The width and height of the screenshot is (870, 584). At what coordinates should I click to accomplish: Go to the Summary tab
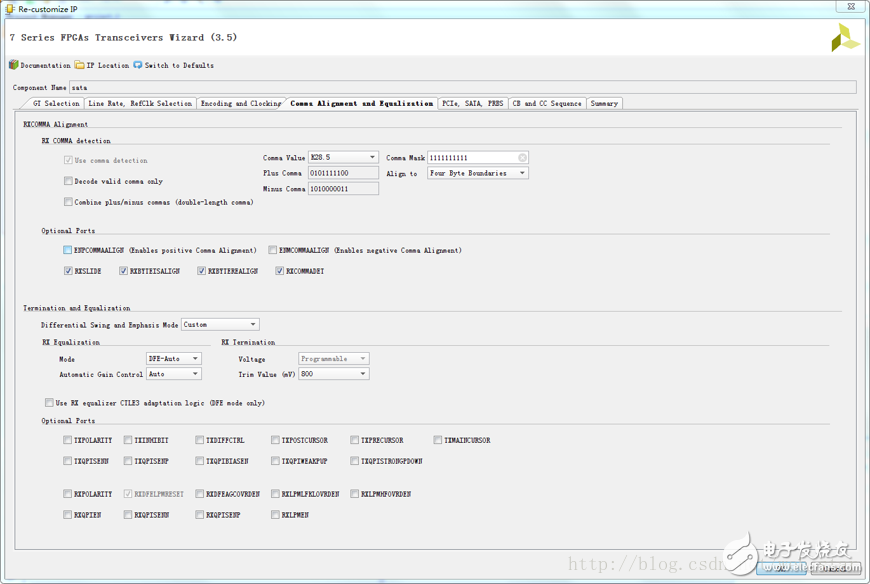click(603, 103)
